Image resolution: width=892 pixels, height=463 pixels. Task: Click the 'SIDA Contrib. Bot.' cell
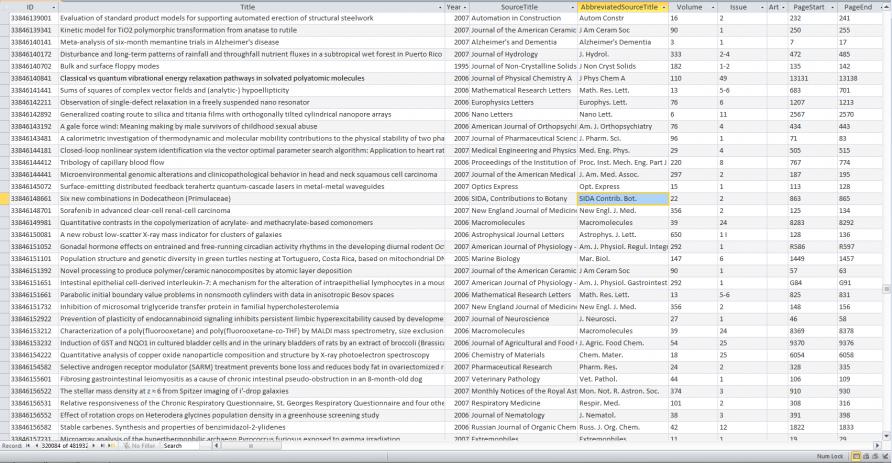tap(622, 199)
